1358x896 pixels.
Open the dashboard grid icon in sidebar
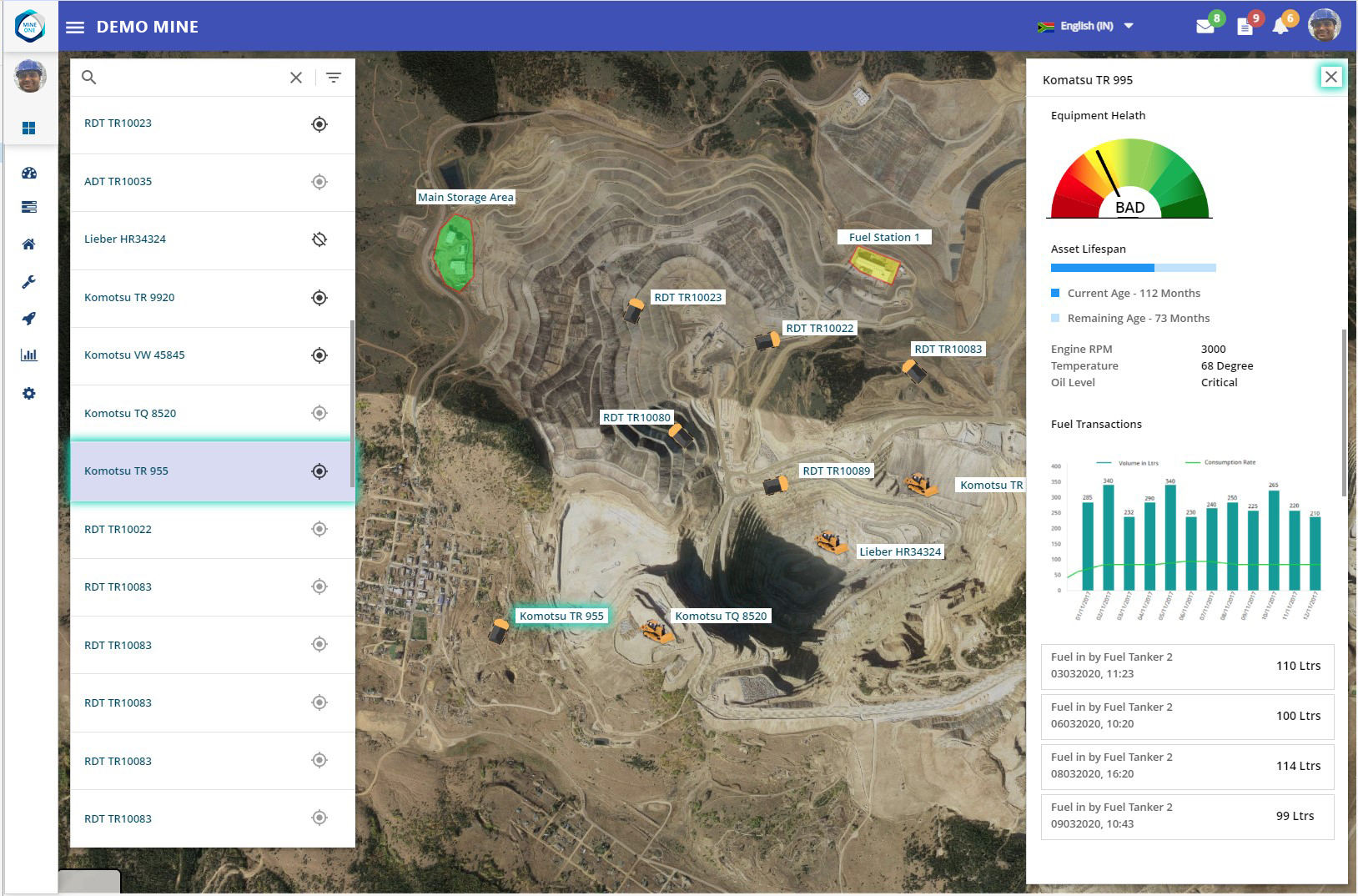[29, 128]
